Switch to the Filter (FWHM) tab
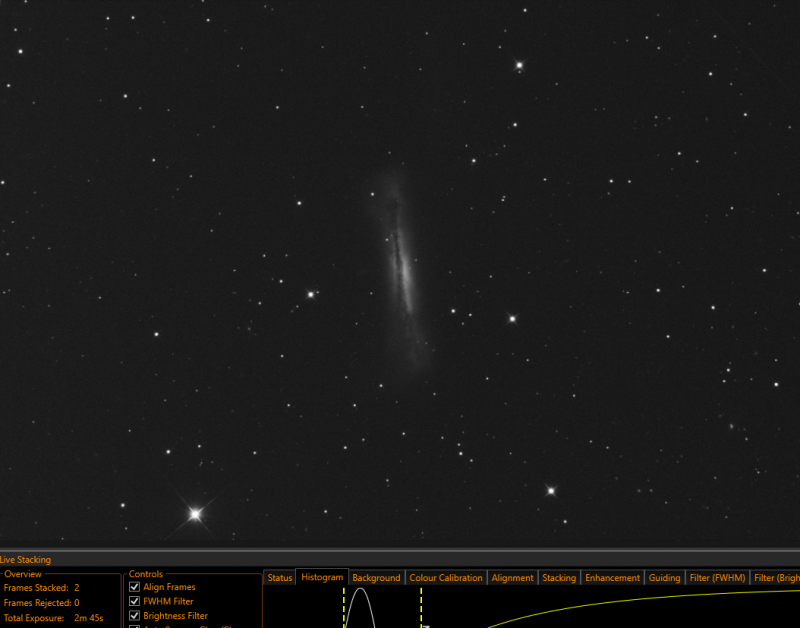The image size is (800, 628). tap(717, 577)
